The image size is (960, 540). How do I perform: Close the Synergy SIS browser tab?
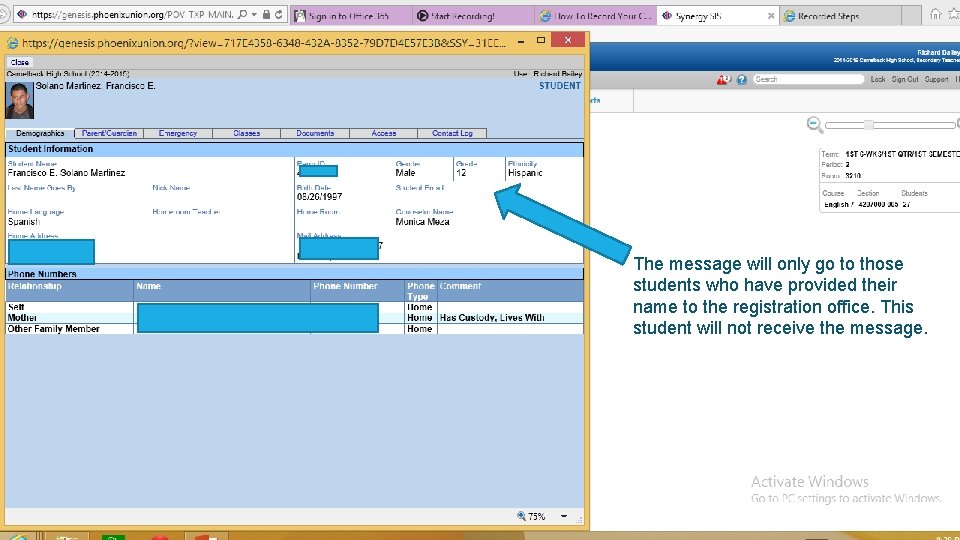point(771,16)
